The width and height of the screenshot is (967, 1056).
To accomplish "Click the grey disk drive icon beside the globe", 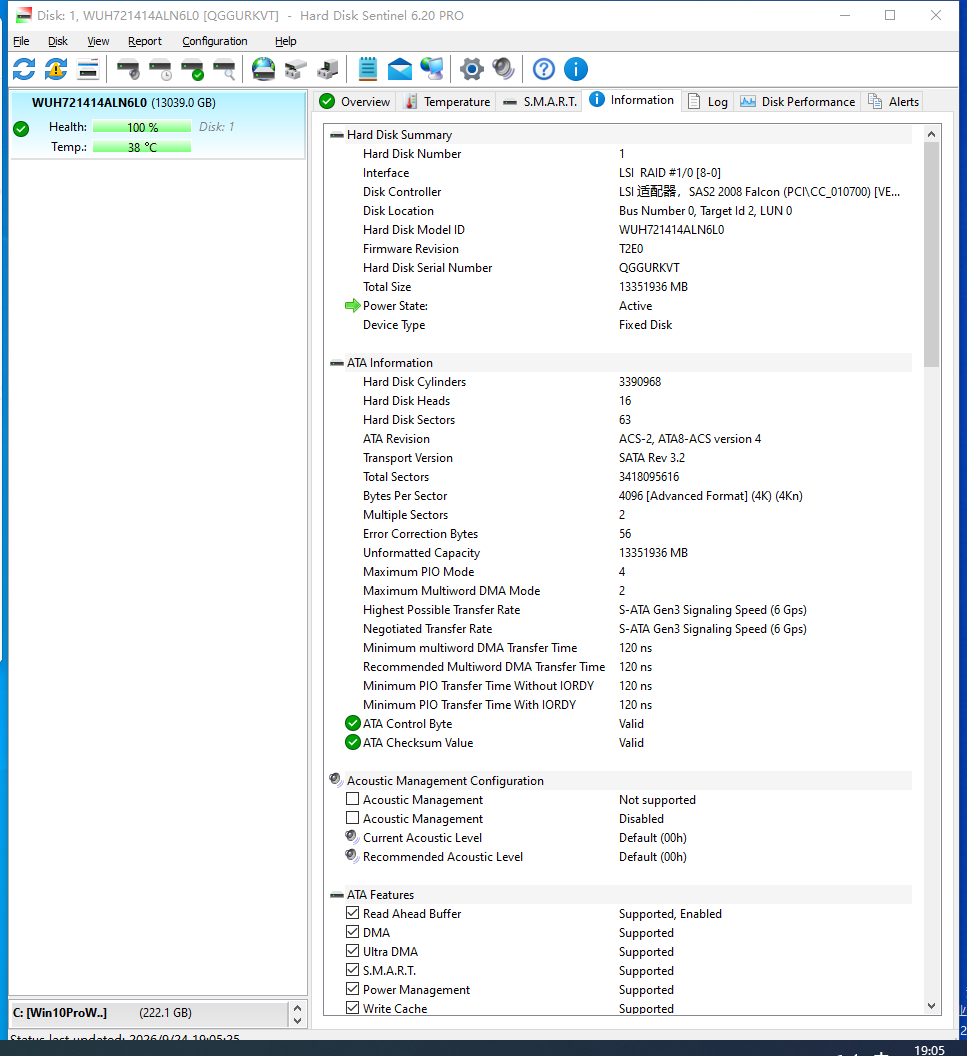I will click(x=296, y=69).
